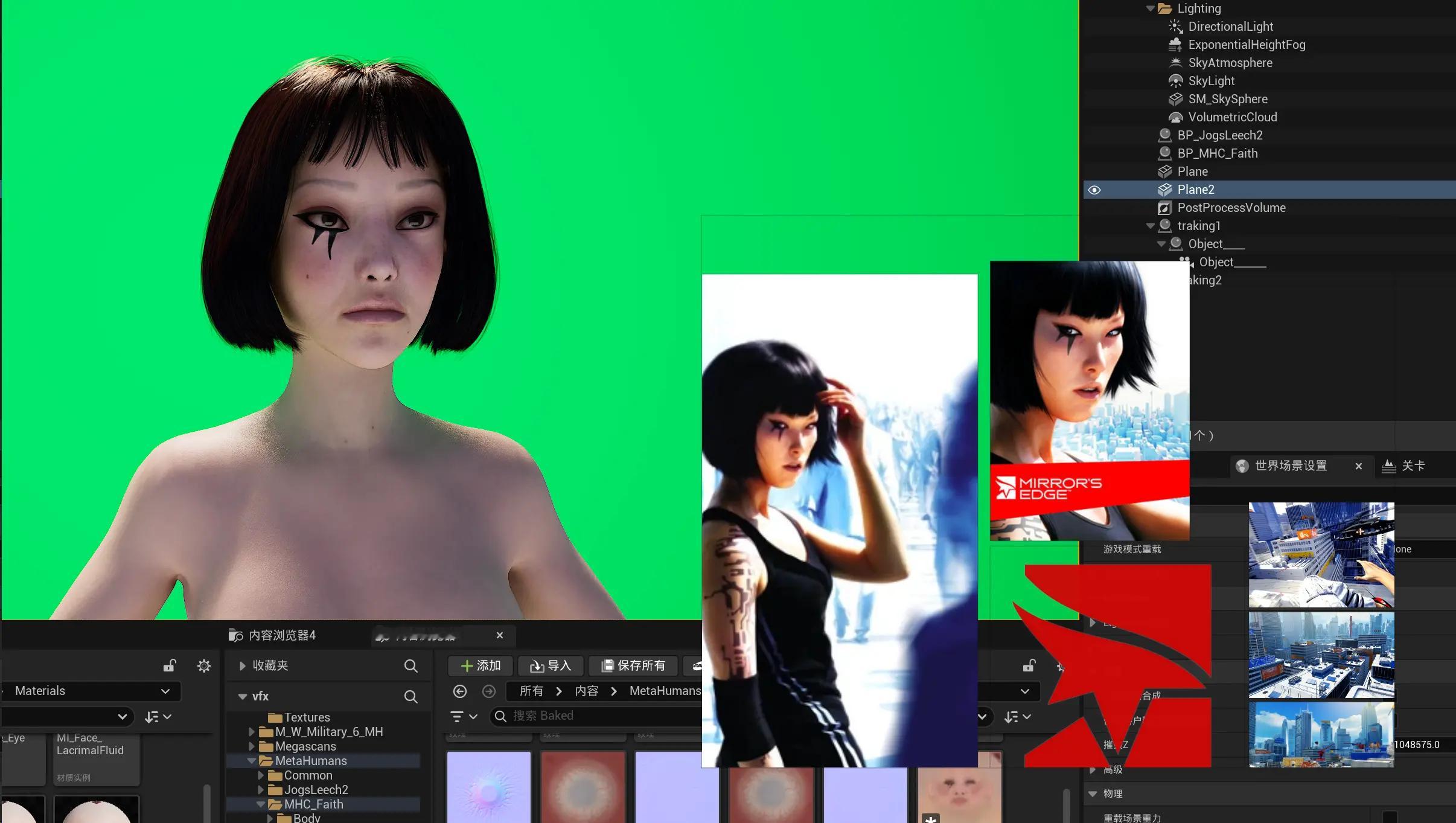Click the 导入 import button
The image size is (1456, 823).
click(551, 665)
